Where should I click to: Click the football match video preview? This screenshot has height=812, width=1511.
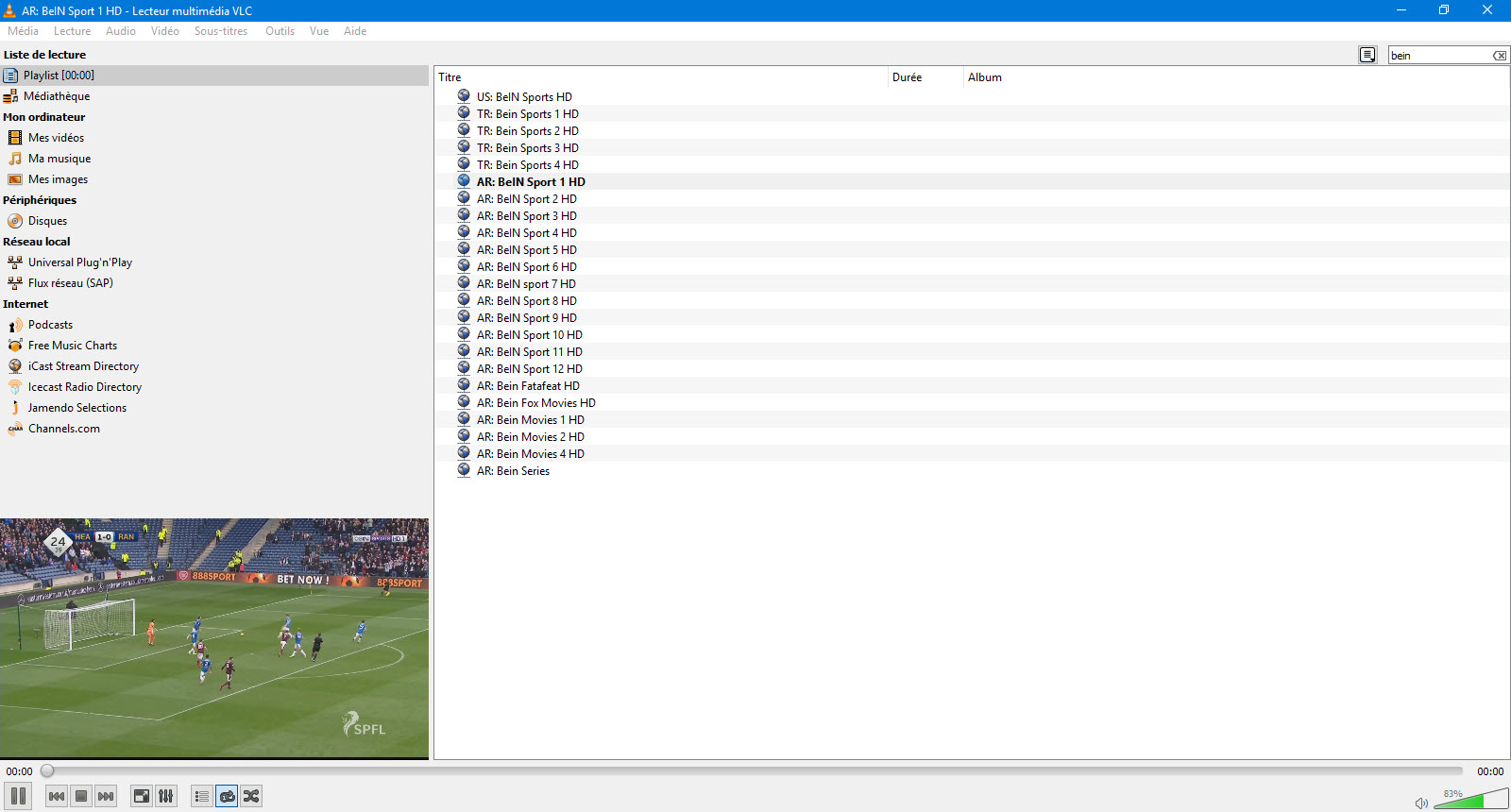click(214, 637)
